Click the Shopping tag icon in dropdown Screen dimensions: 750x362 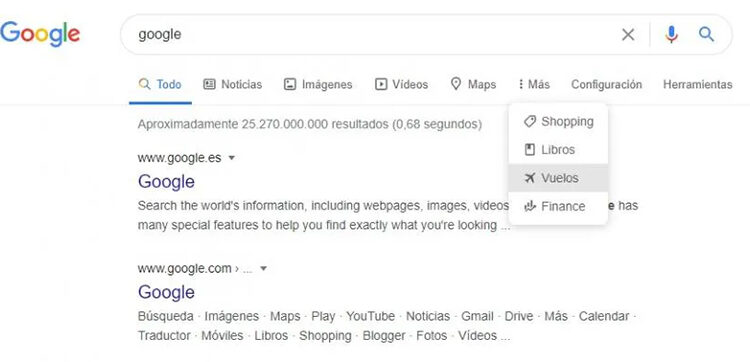[x=529, y=121]
